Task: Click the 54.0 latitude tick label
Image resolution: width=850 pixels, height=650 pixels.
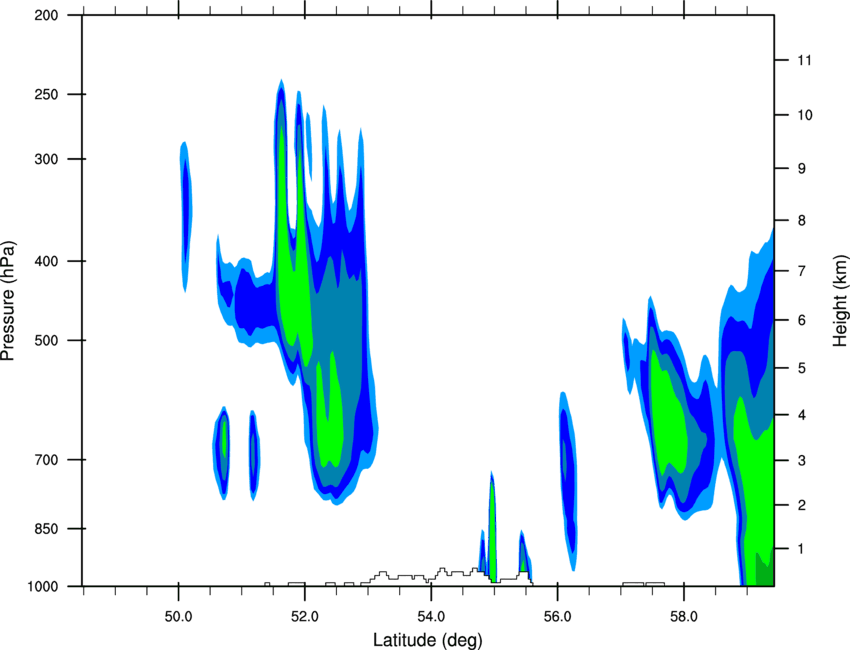Action: point(431,617)
